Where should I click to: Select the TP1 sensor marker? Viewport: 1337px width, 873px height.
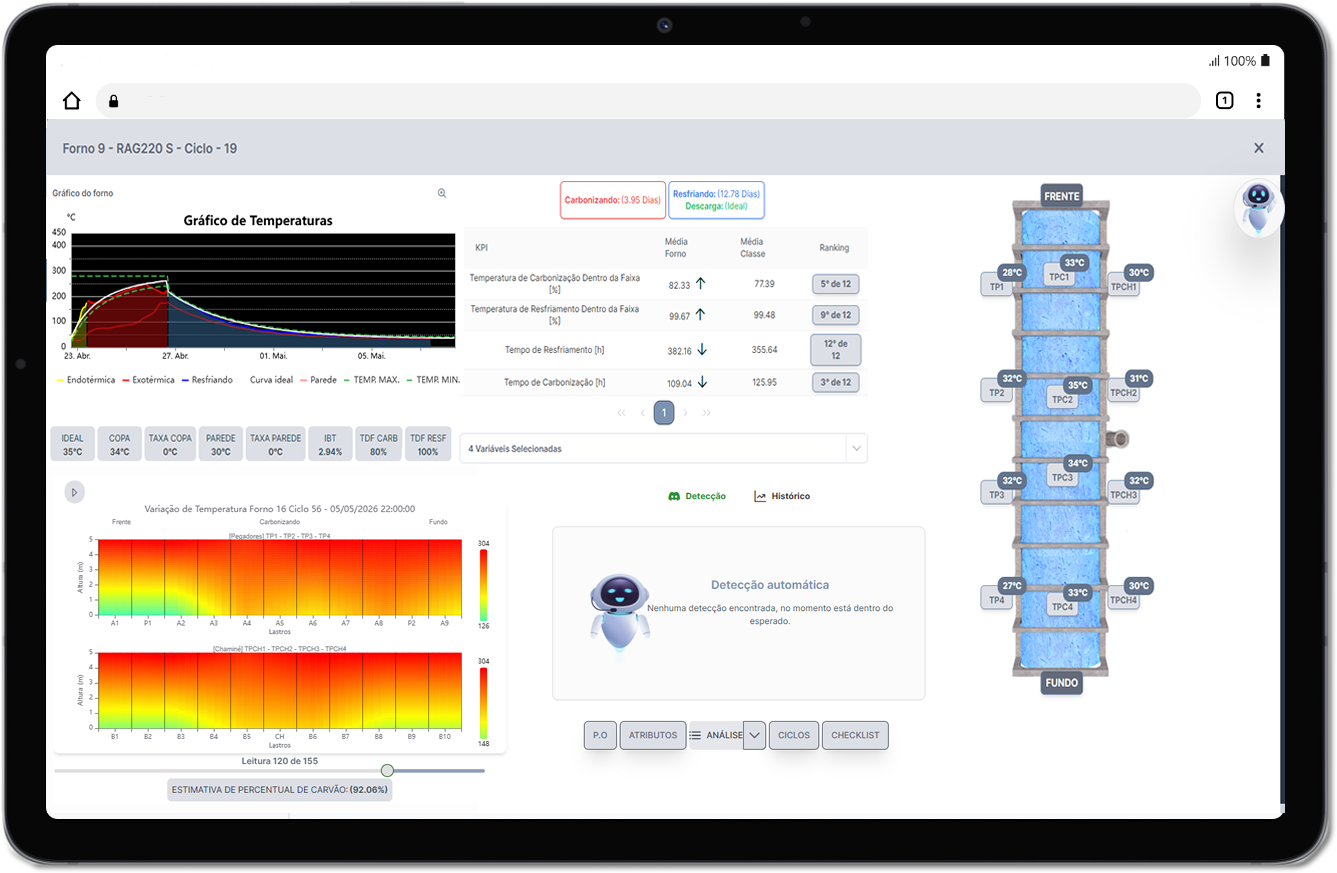997,286
